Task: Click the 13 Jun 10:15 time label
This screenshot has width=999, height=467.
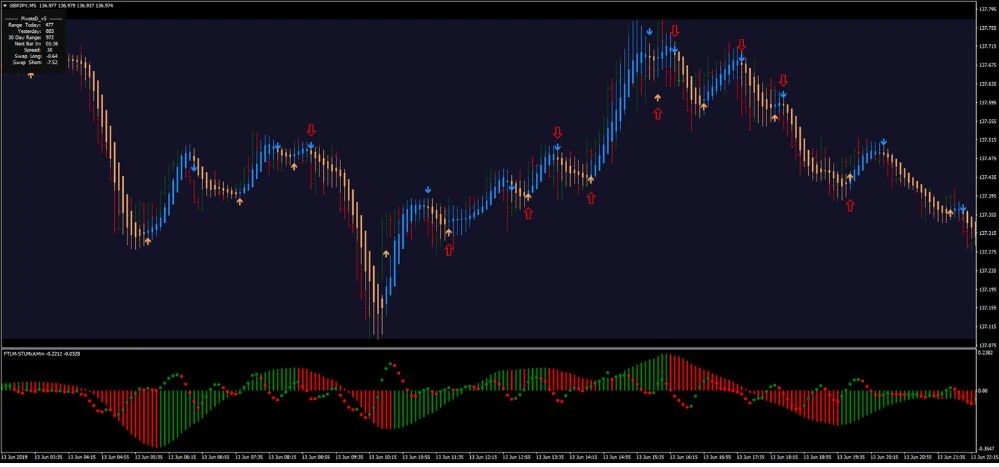Action: point(386,457)
